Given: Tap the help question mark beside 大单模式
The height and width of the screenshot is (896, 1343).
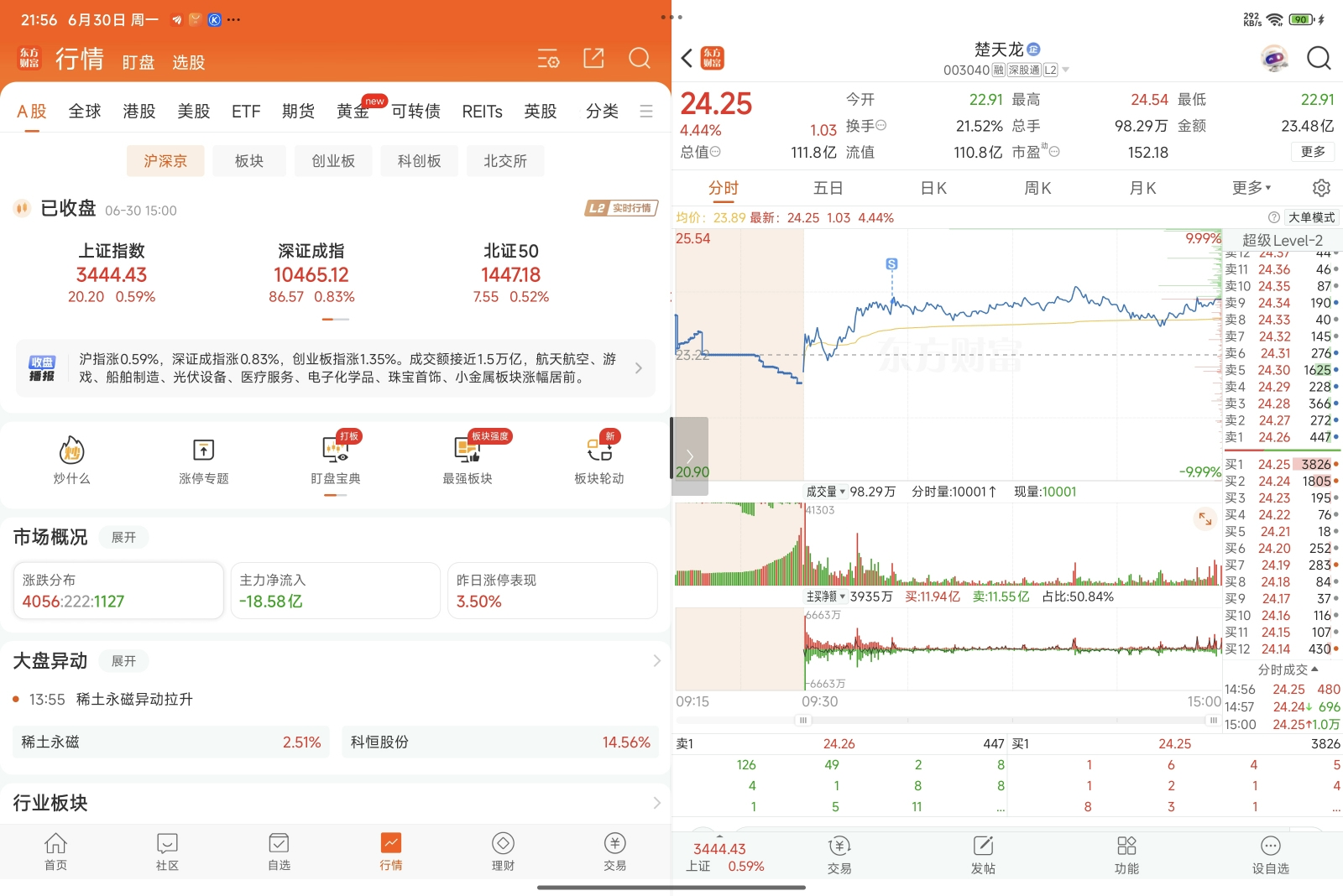Looking at the screenshot, I should pyautogui.click(x=1273, y=217).
